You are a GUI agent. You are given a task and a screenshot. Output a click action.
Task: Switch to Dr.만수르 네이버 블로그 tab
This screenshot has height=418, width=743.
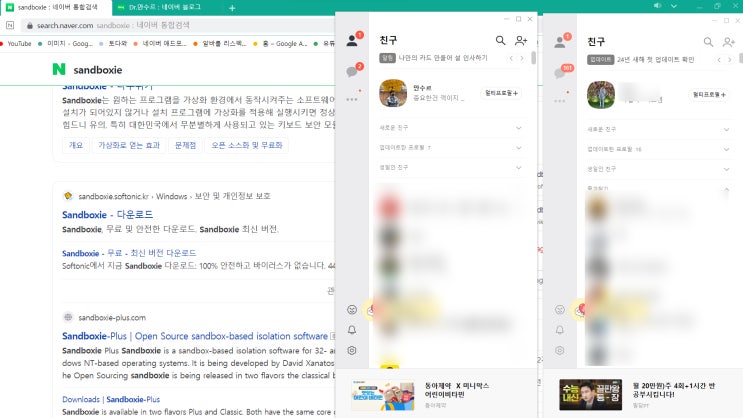point(165,8)
